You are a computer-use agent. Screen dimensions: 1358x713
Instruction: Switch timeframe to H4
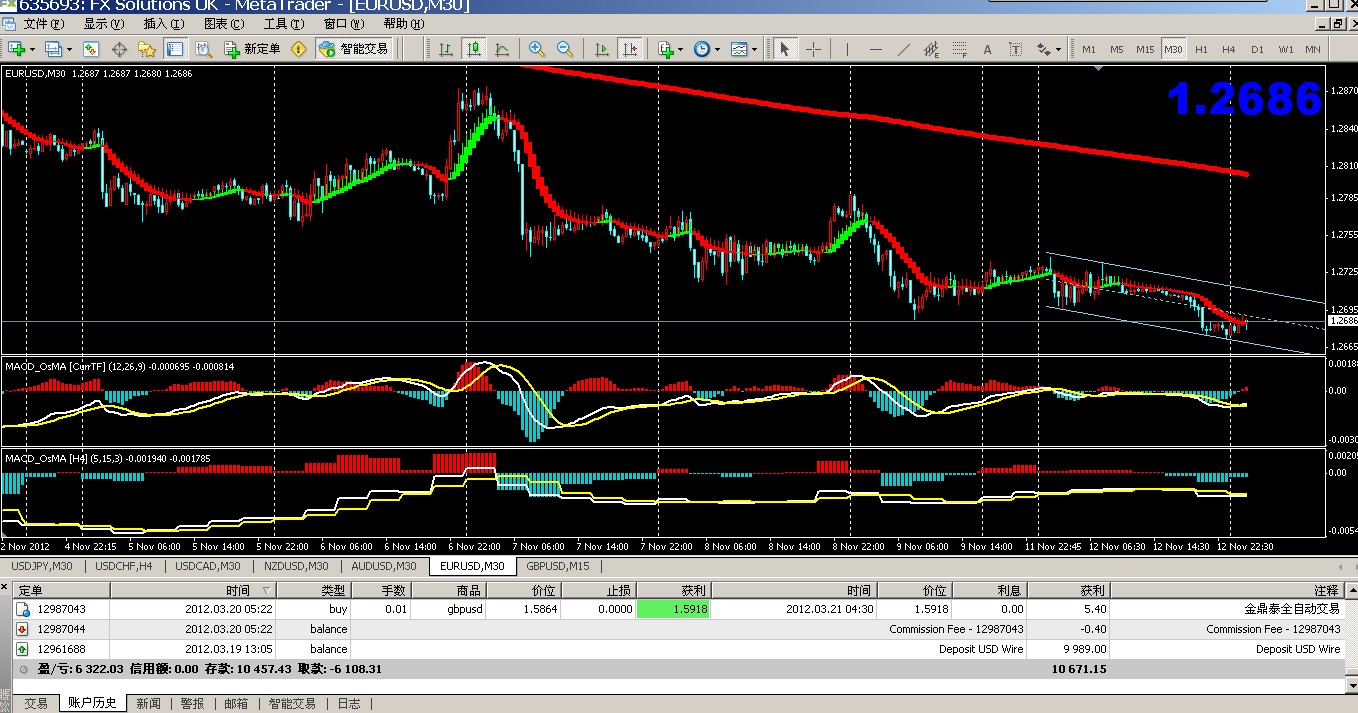(x=1229, y=49)
